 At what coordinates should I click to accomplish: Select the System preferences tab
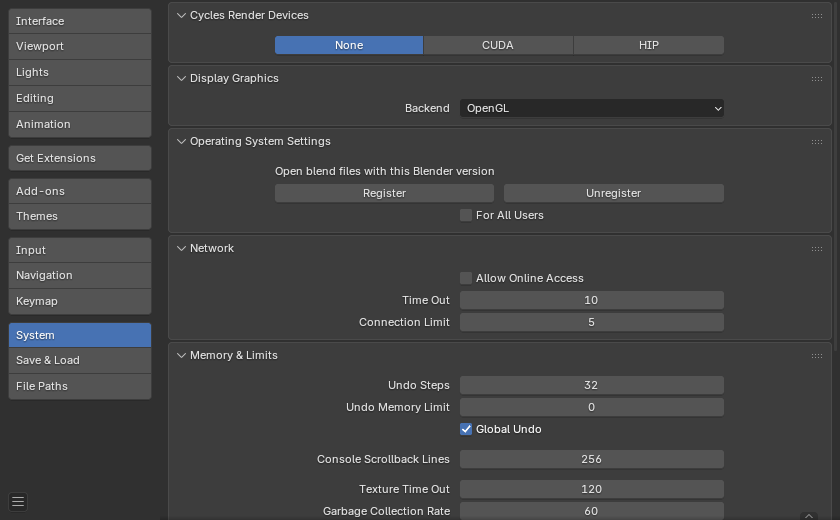[x=80, y=335]
